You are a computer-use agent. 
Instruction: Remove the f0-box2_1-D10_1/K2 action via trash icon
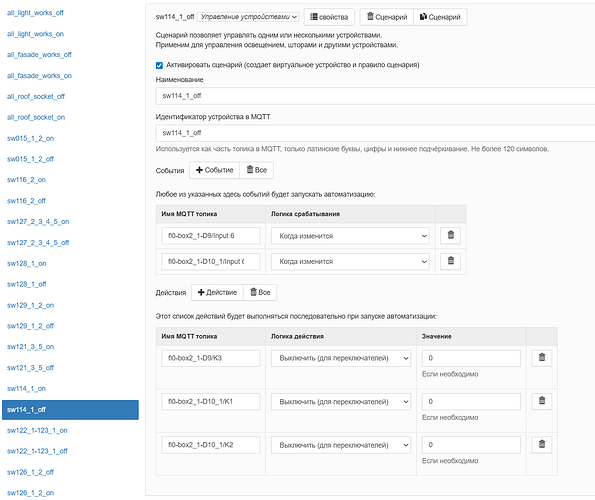(x=541, y=444)
